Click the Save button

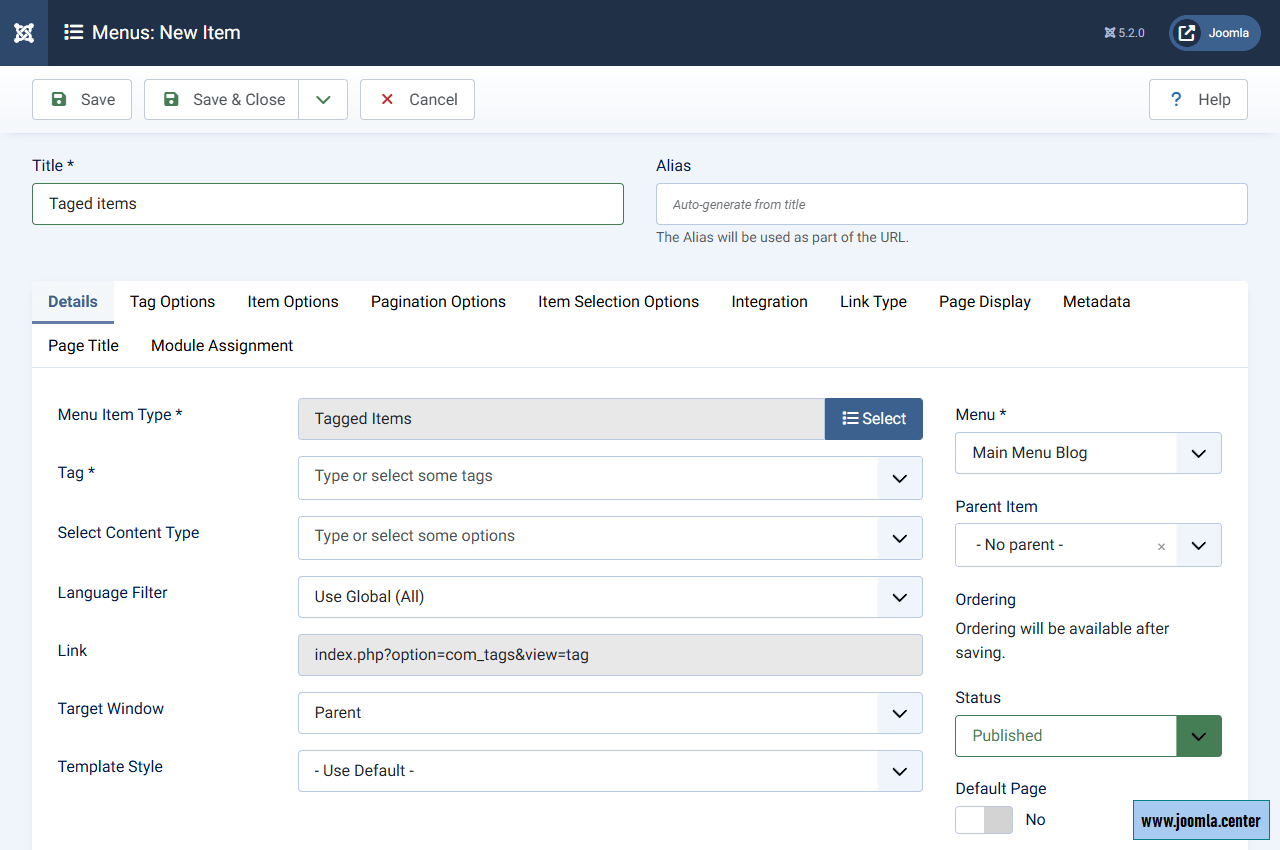82,100
